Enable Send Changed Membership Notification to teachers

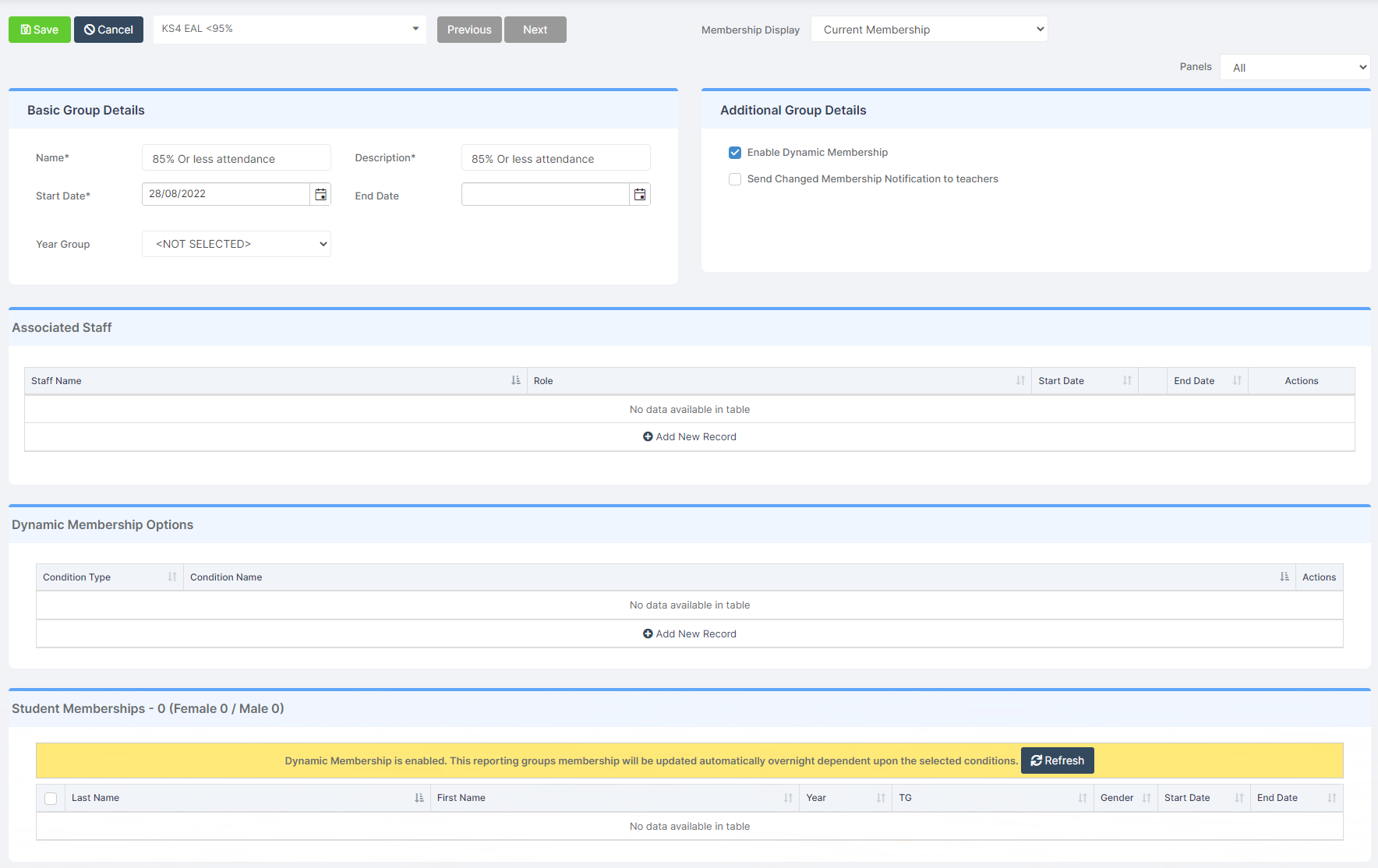point(734,179)
